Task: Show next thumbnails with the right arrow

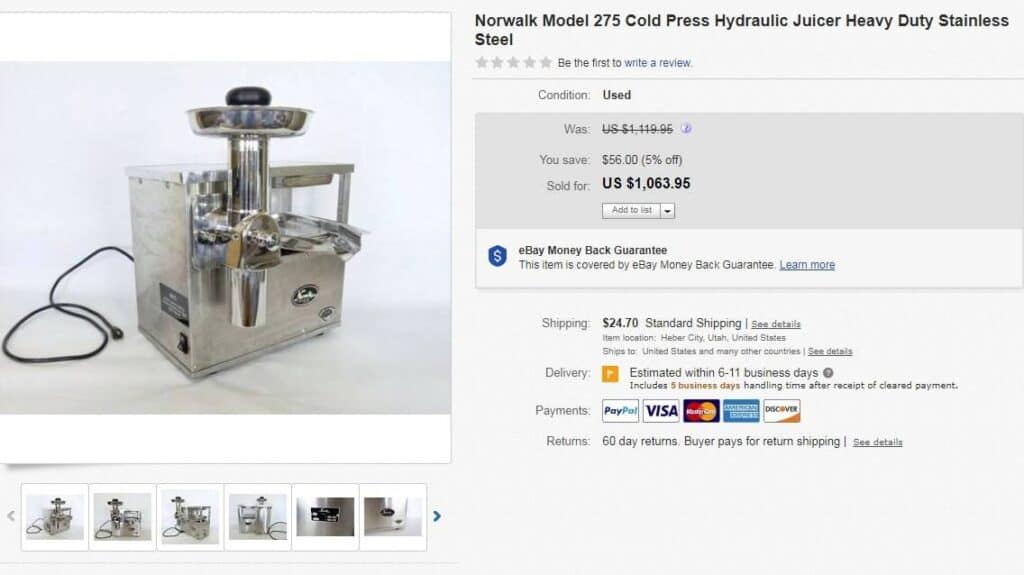Action: [437, 516]
